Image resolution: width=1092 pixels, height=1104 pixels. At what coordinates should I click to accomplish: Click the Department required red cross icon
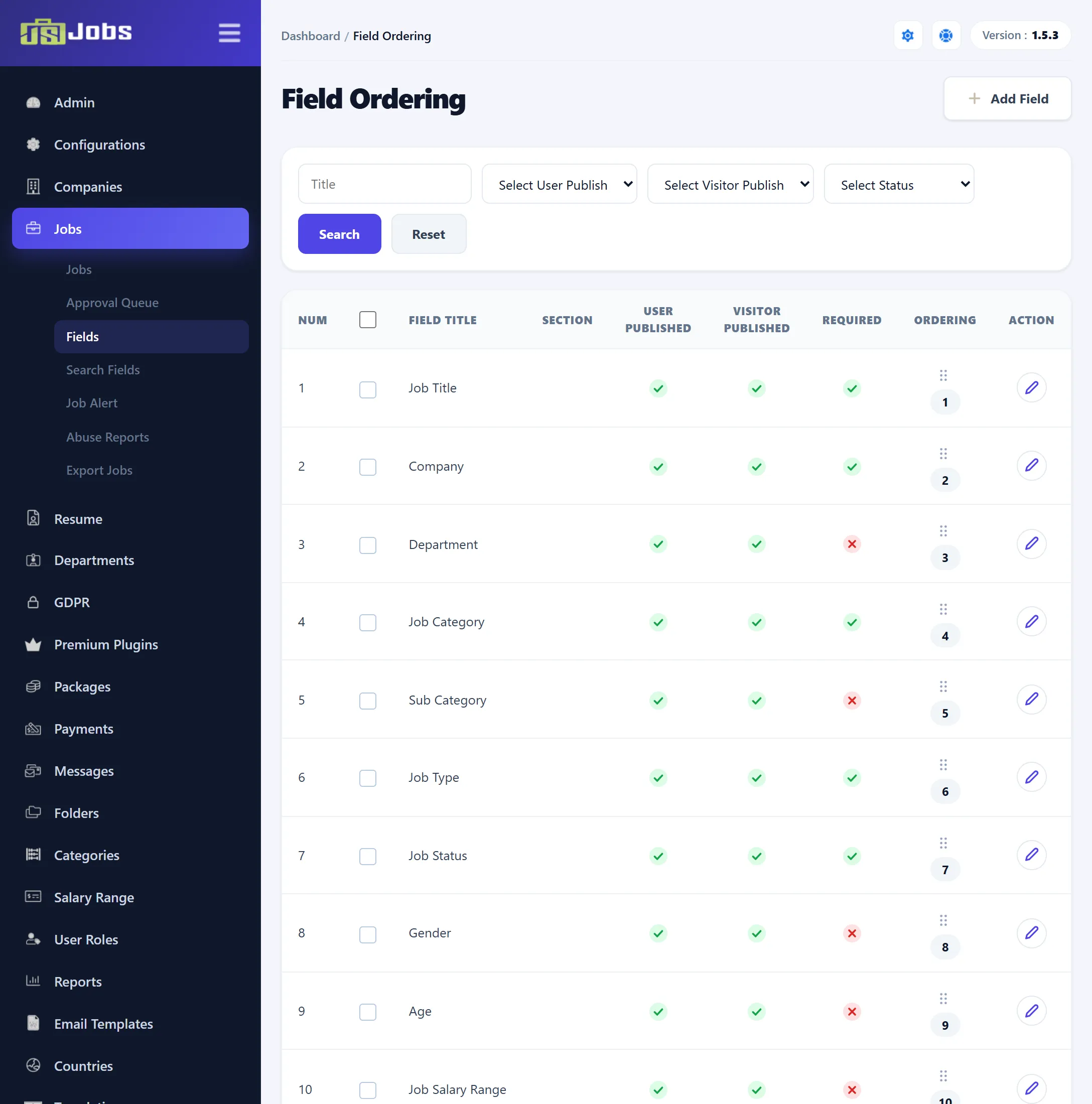852,544
